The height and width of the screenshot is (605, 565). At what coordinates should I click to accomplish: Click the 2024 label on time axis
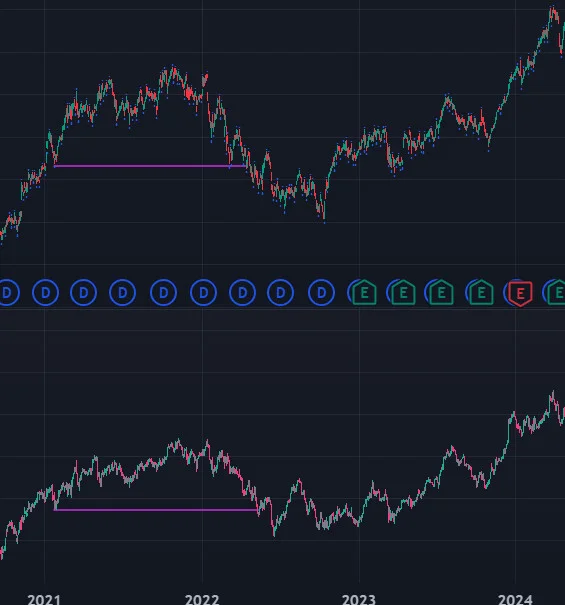coord(515,599)
